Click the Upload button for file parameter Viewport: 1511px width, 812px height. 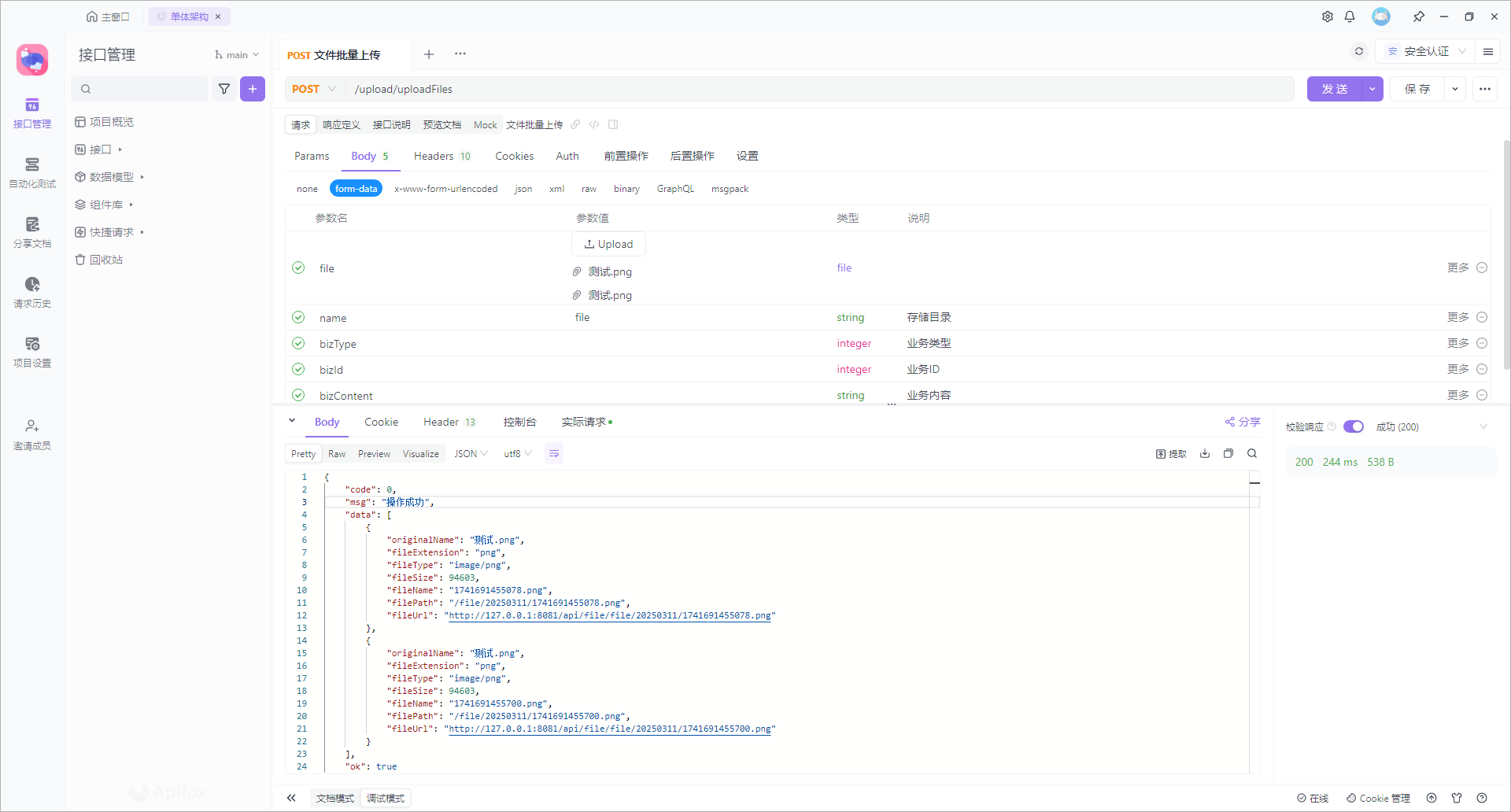(x=608, y=244)
